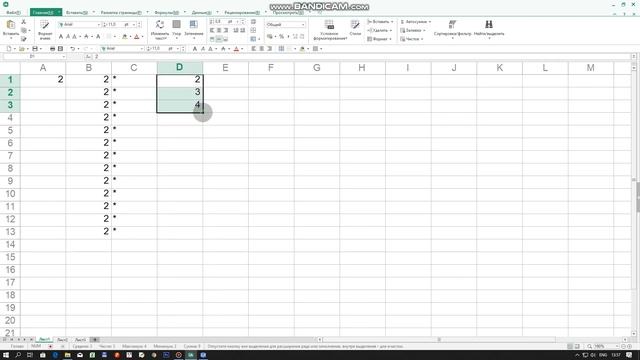Click the percent style icon
Viewport: 640px width, 360px height.
(x=281, y=37)
